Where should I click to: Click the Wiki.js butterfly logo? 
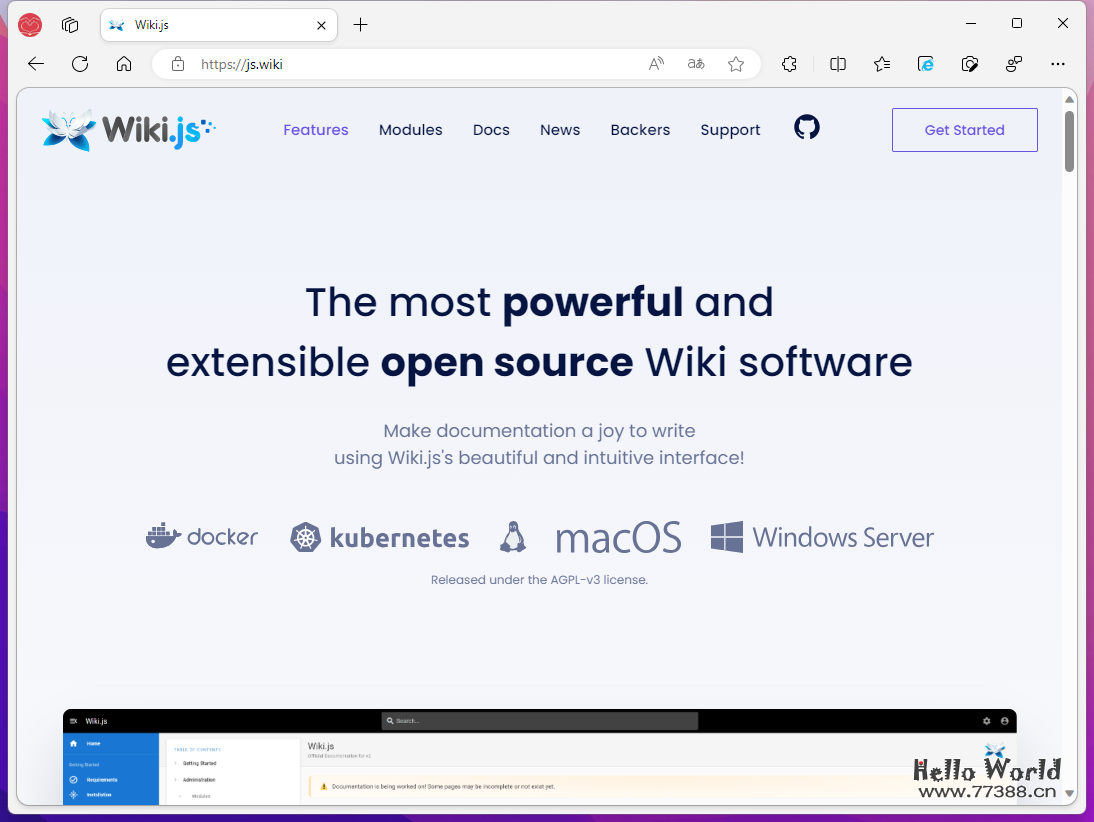pos(64,129)
